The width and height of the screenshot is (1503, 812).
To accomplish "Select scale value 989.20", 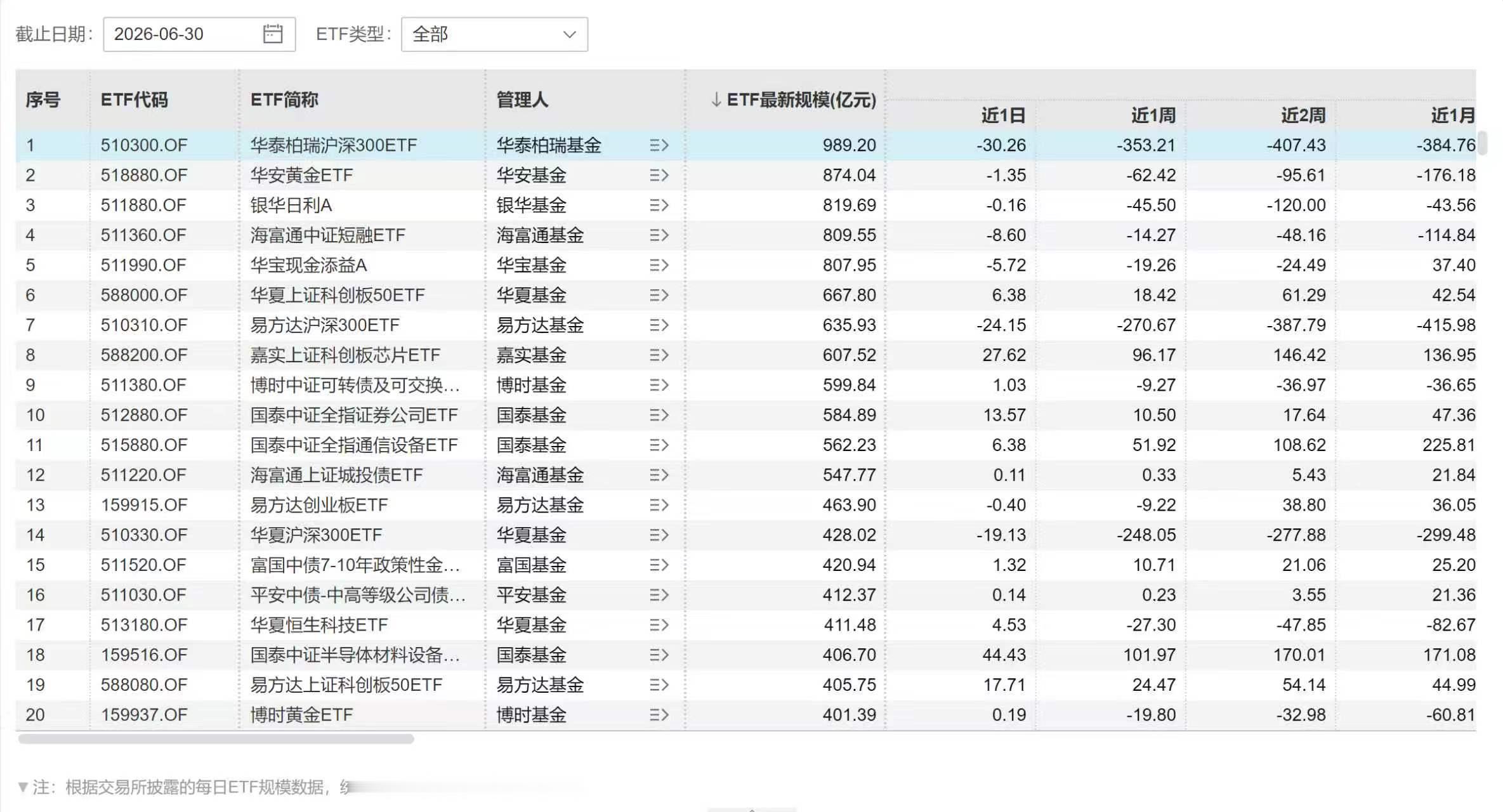I will (x=850, y=145).
